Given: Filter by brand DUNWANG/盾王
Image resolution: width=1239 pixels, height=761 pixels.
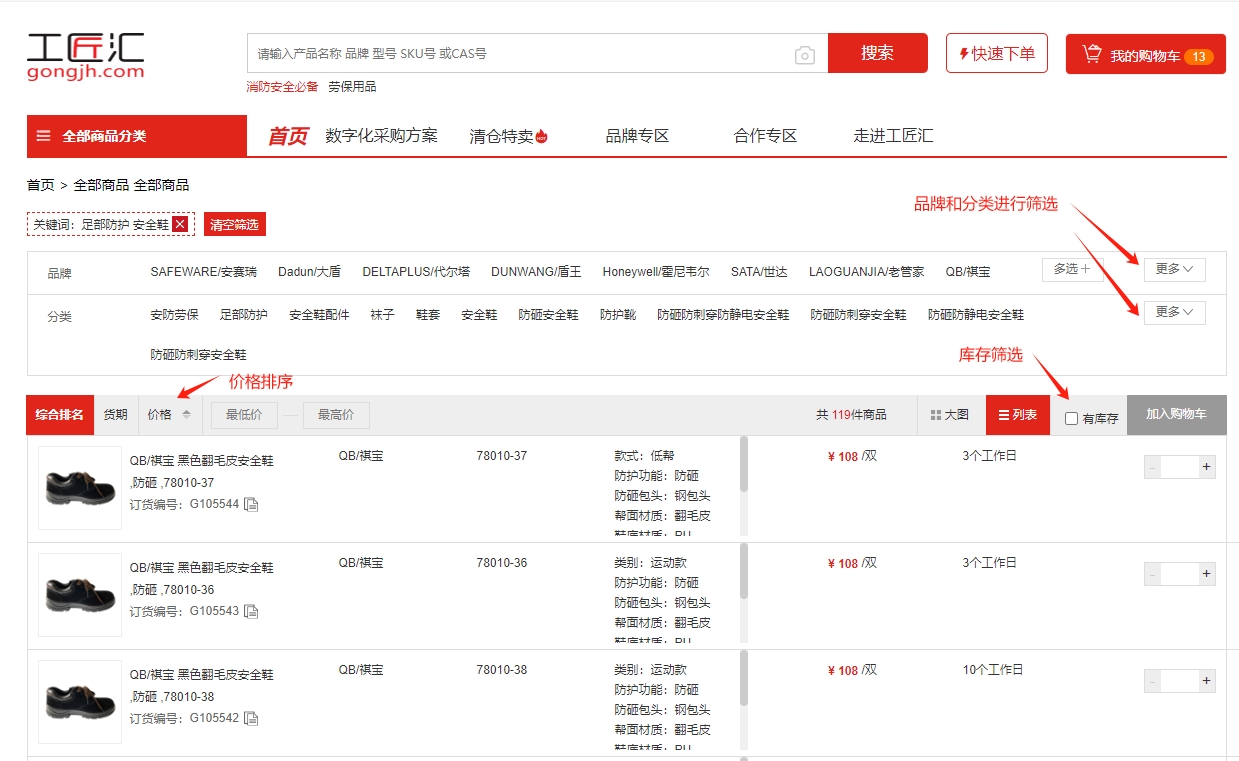Looking at the screenshot, I should [x=536, y=271].
